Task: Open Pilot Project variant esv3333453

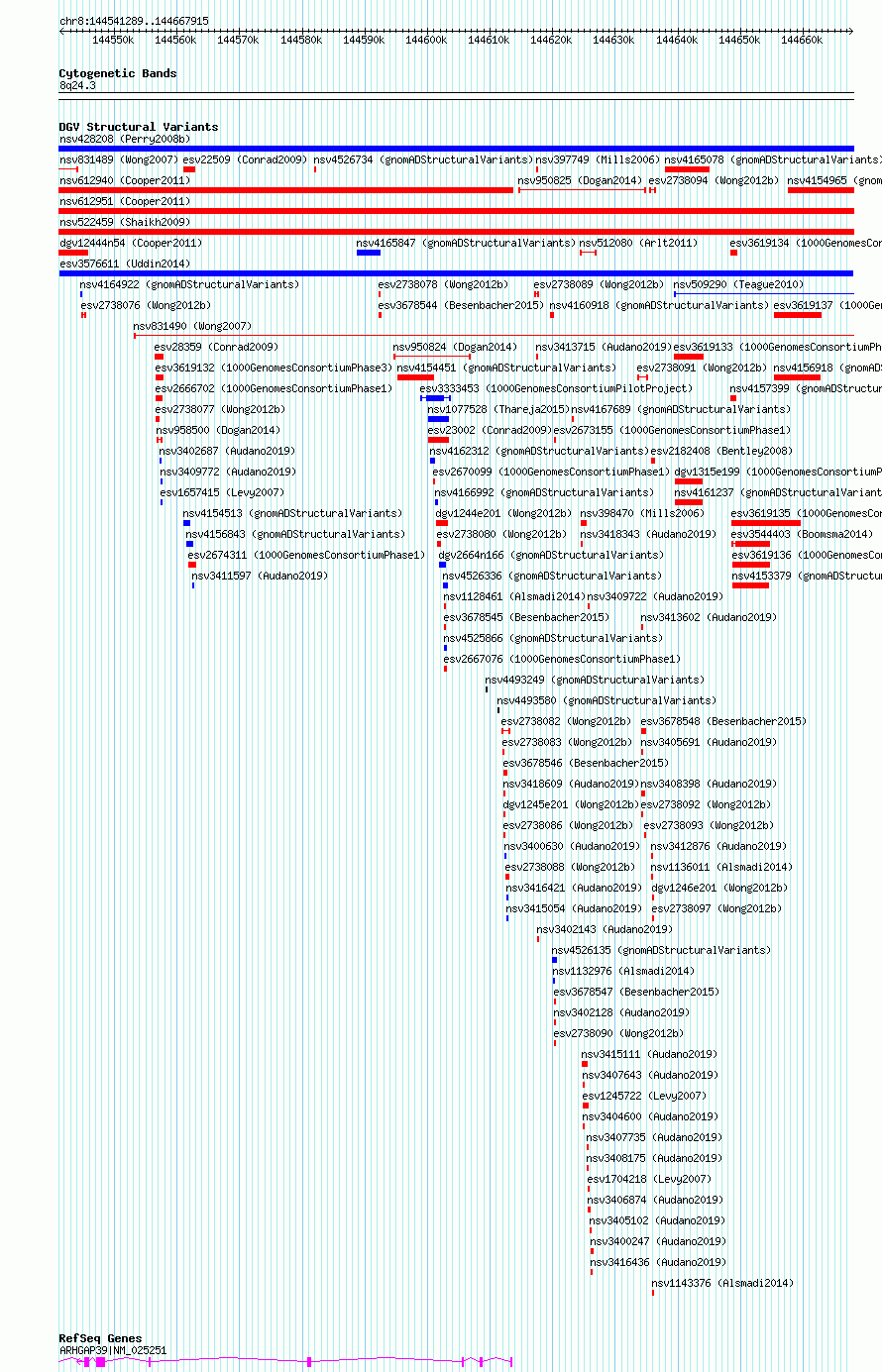Action: 556,388
